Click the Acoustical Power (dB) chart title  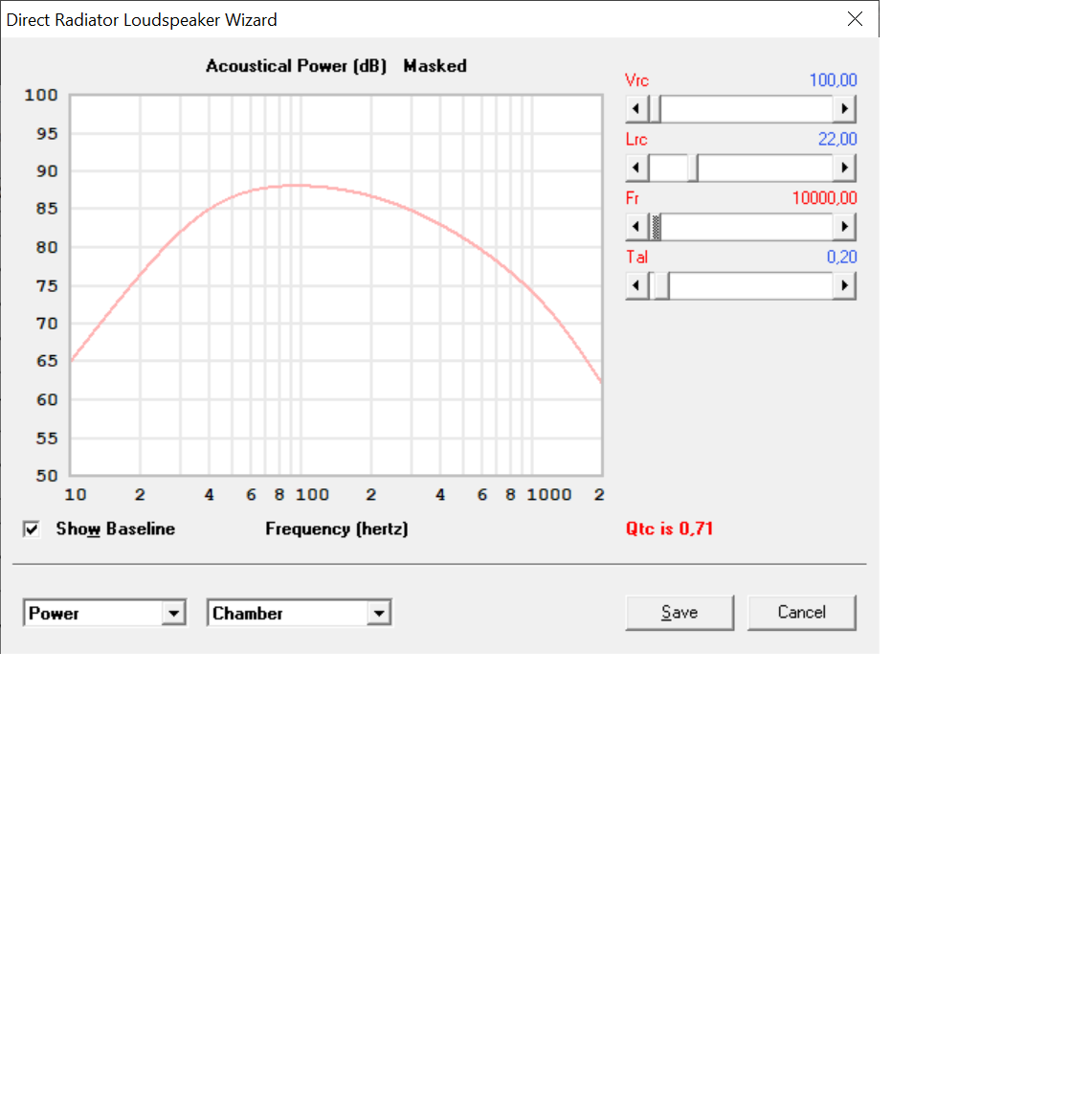click(x=296, y=66)
